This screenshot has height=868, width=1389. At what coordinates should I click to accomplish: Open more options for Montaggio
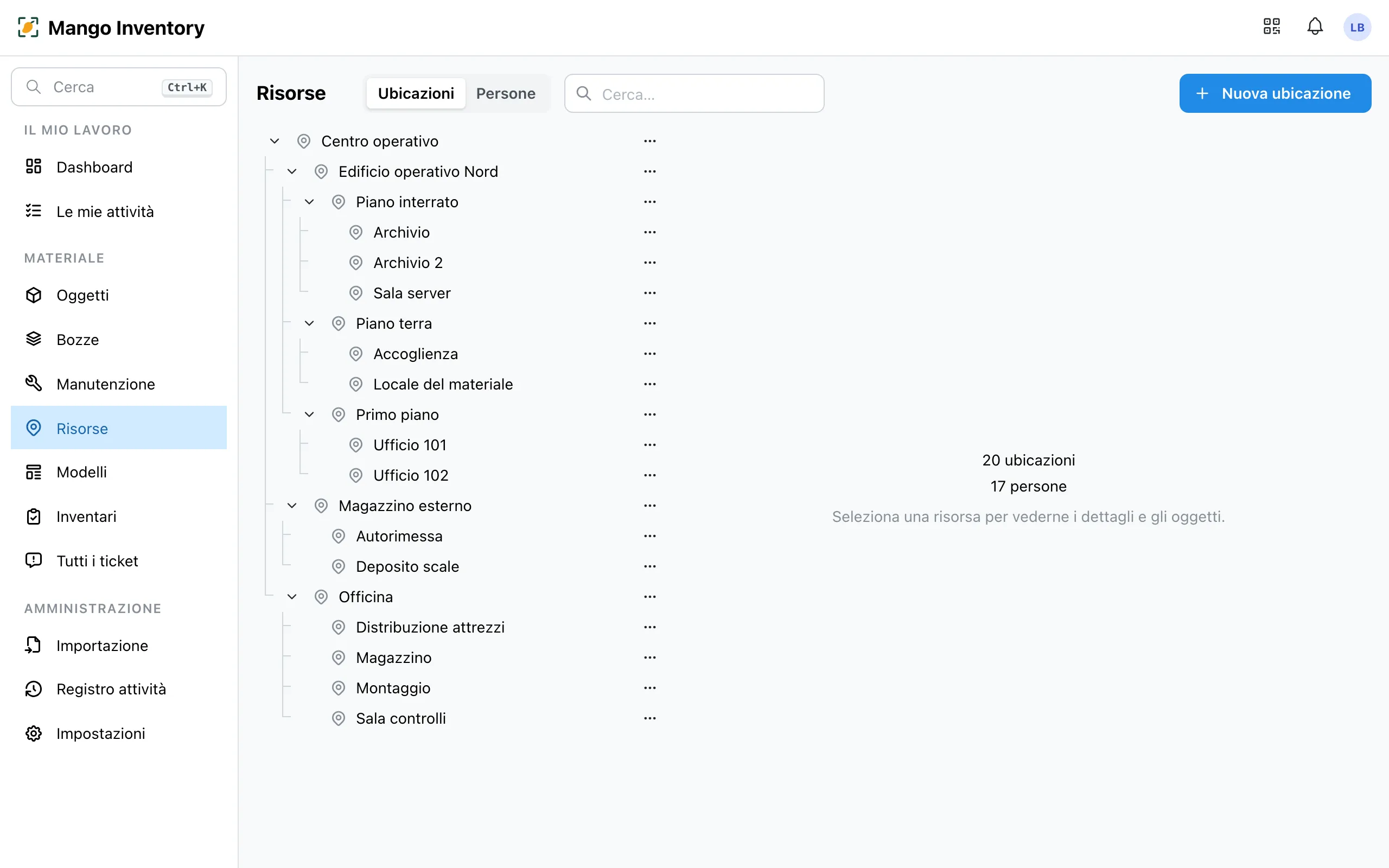(649, 688)
